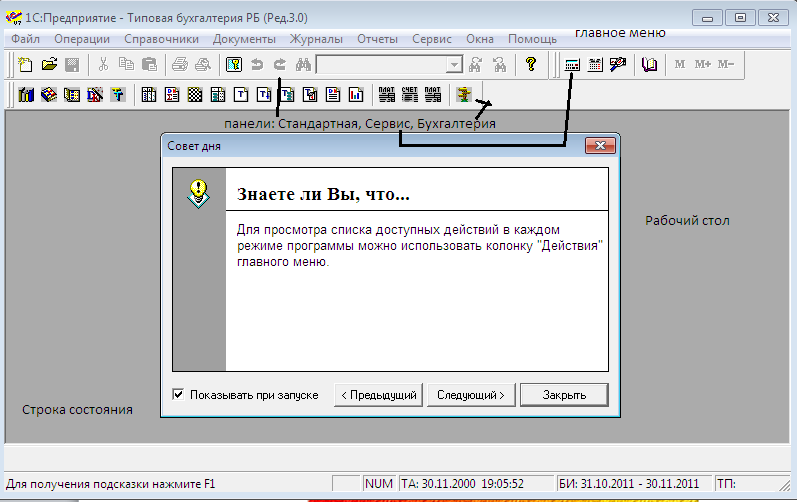Click the signpost guide icon
The image size is (797, 502).
pyautogui.click(x=464, y=95)
